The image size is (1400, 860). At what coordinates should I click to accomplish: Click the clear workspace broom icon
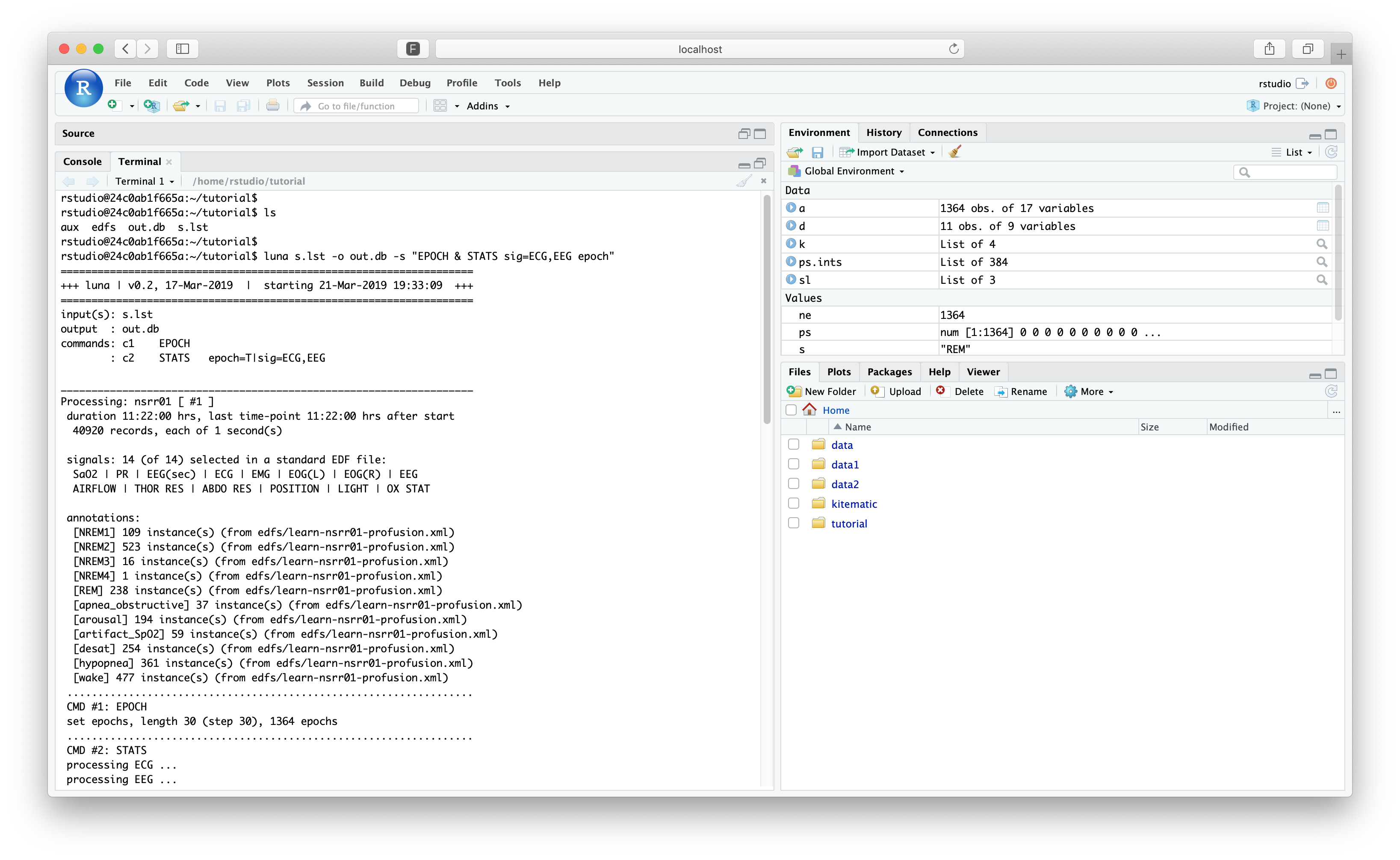[x=955, y=152]
